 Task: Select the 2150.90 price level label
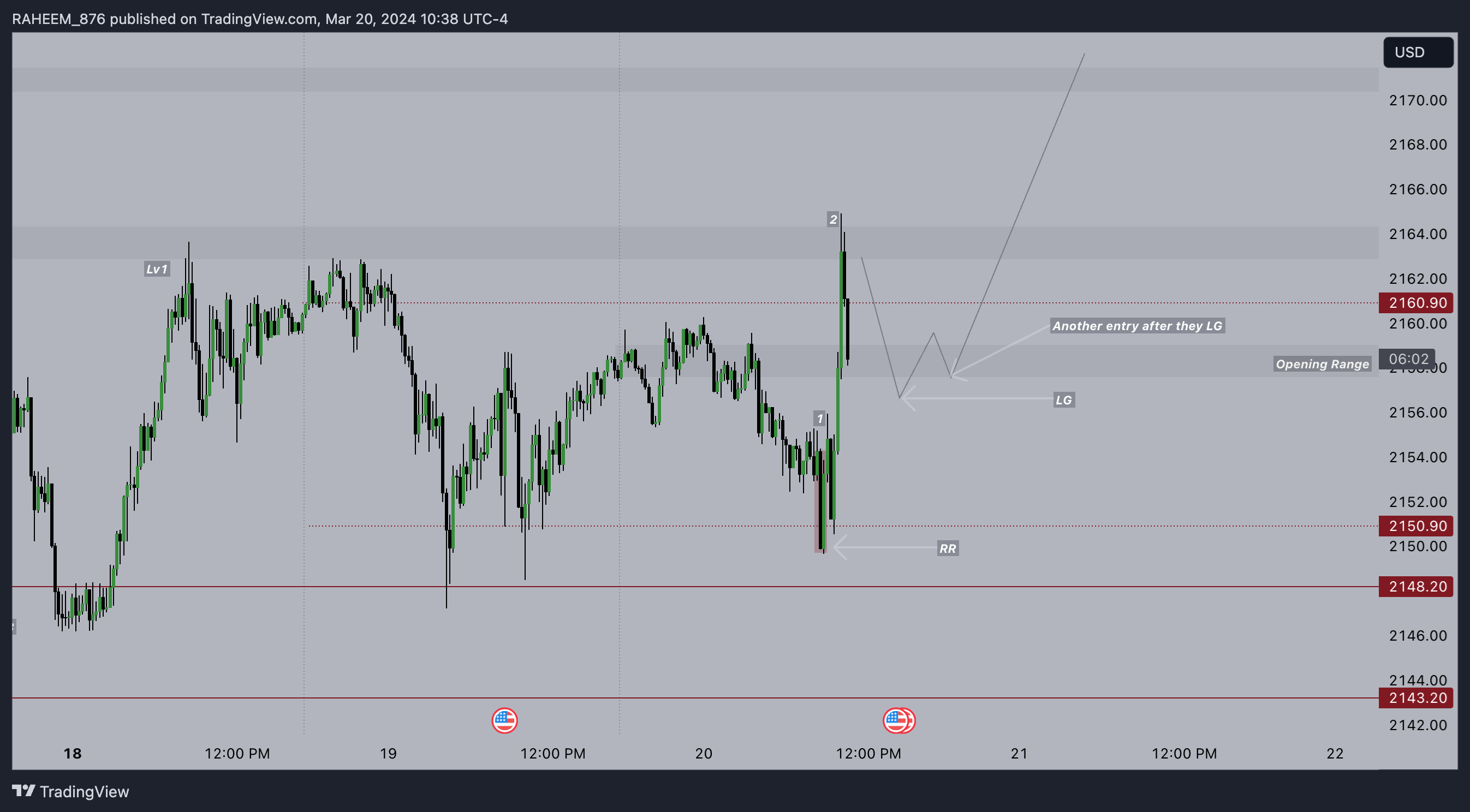pos(1416,526)
